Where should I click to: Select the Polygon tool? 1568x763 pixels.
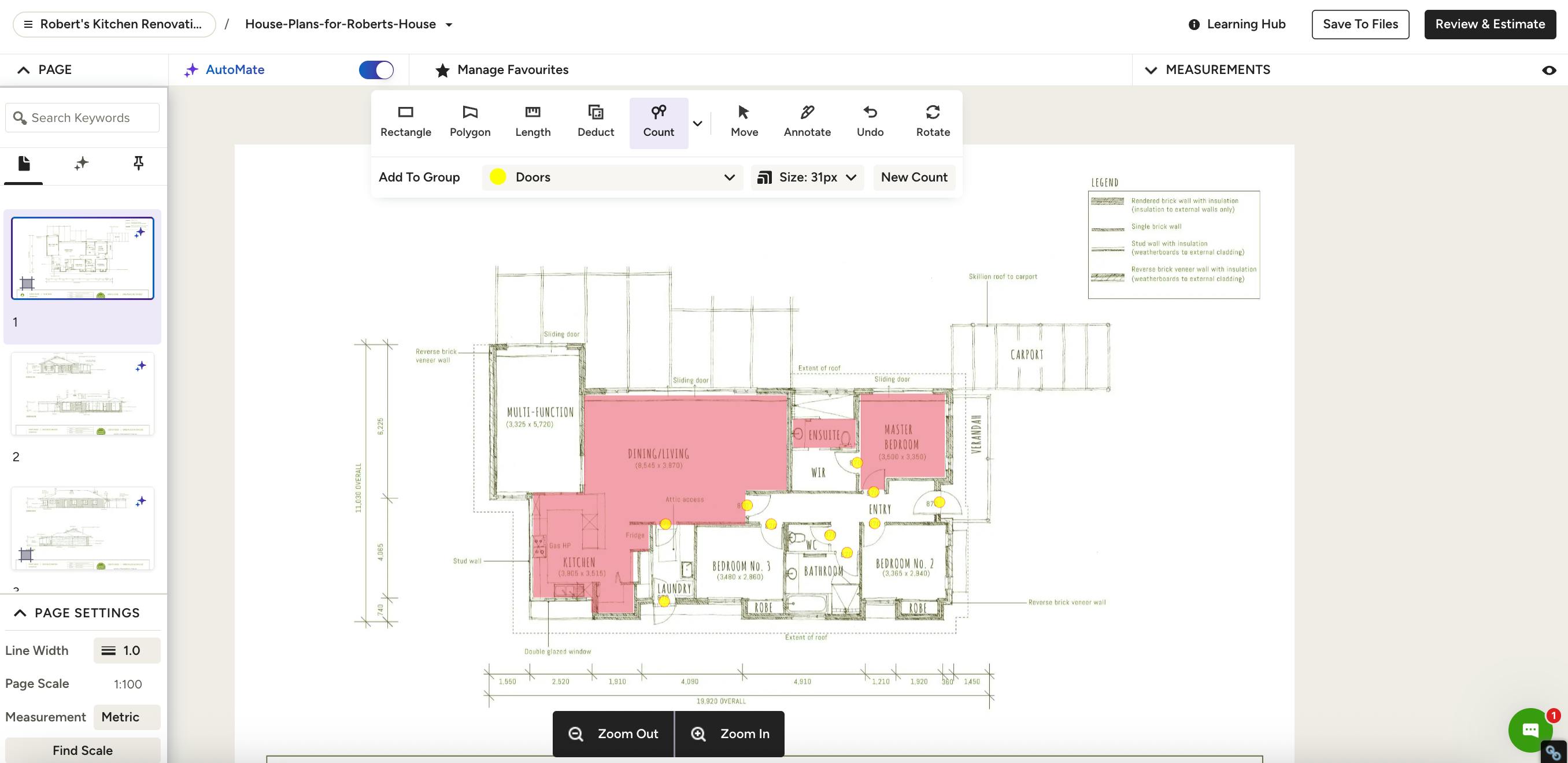(470, 122)
